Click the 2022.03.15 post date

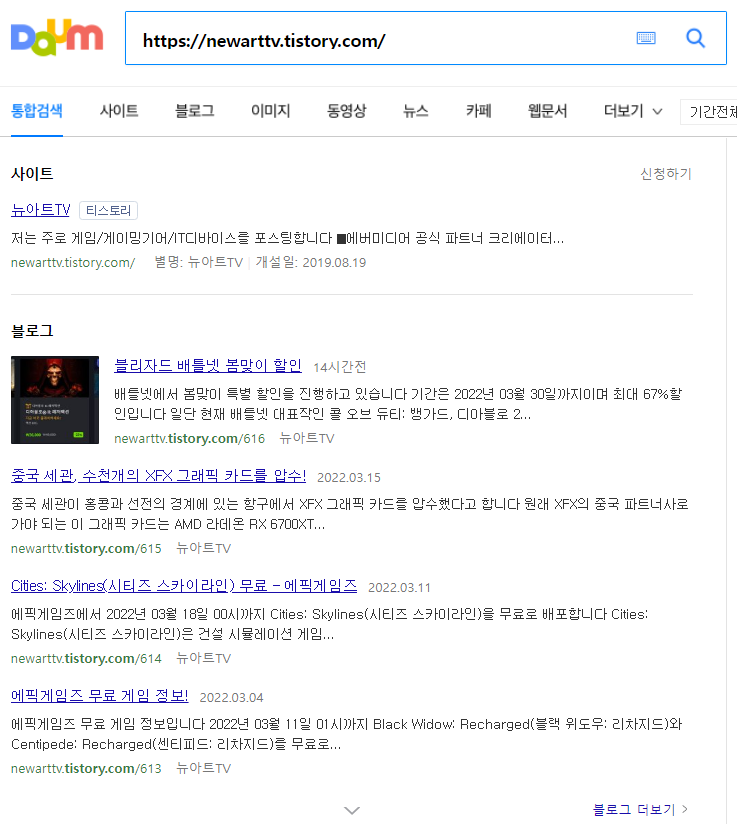pos(349,477)
